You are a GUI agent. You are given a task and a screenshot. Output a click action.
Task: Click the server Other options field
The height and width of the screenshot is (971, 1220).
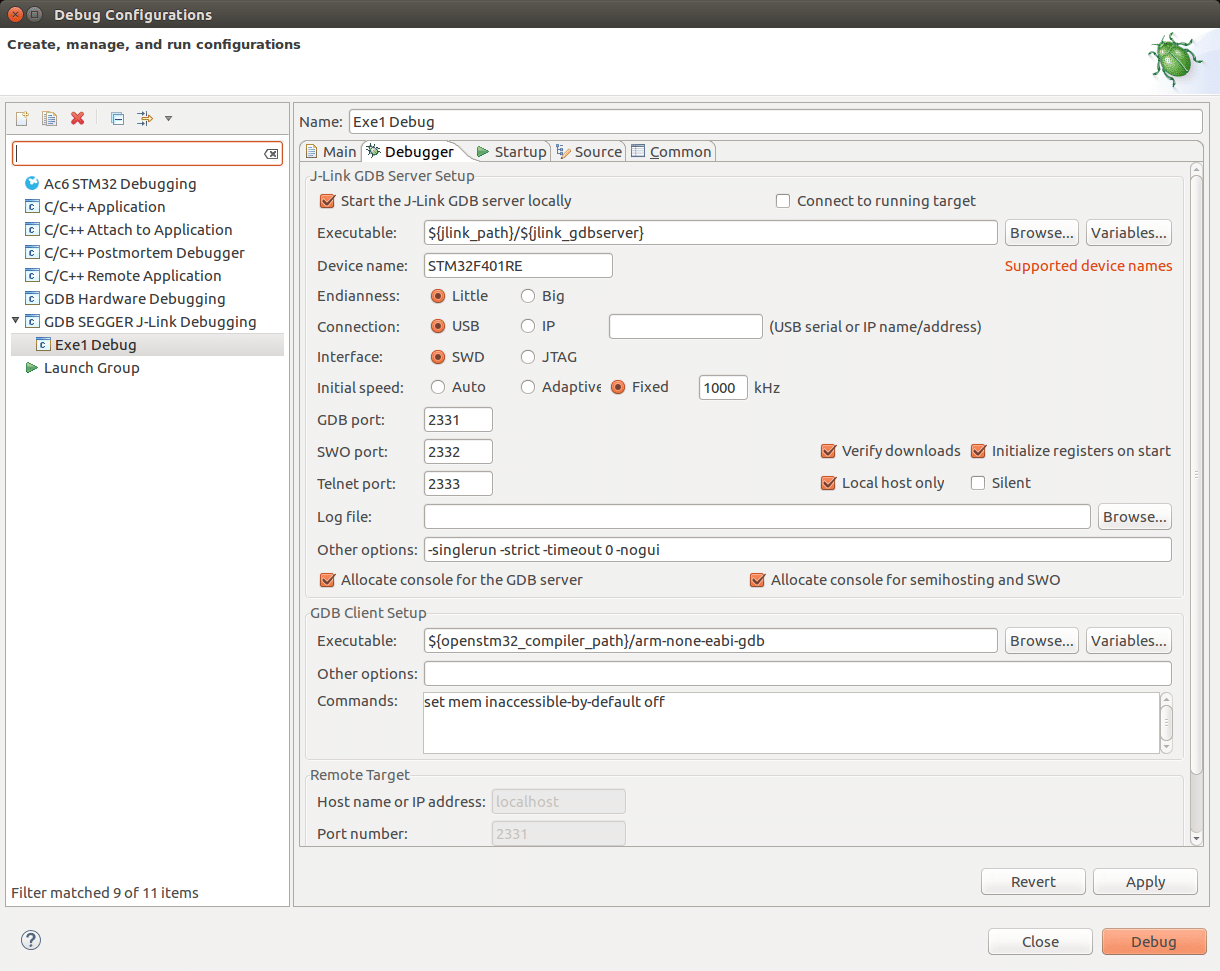pos(797,550)
